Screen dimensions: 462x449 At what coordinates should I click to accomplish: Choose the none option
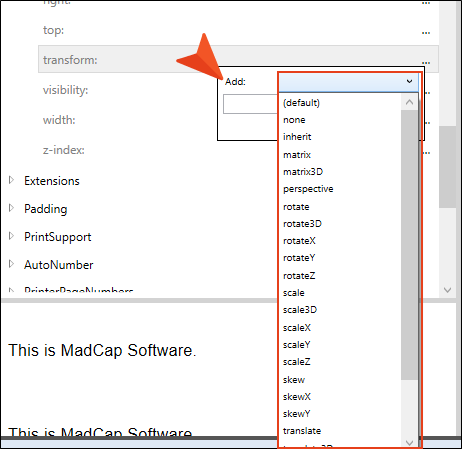coord(294,120)
